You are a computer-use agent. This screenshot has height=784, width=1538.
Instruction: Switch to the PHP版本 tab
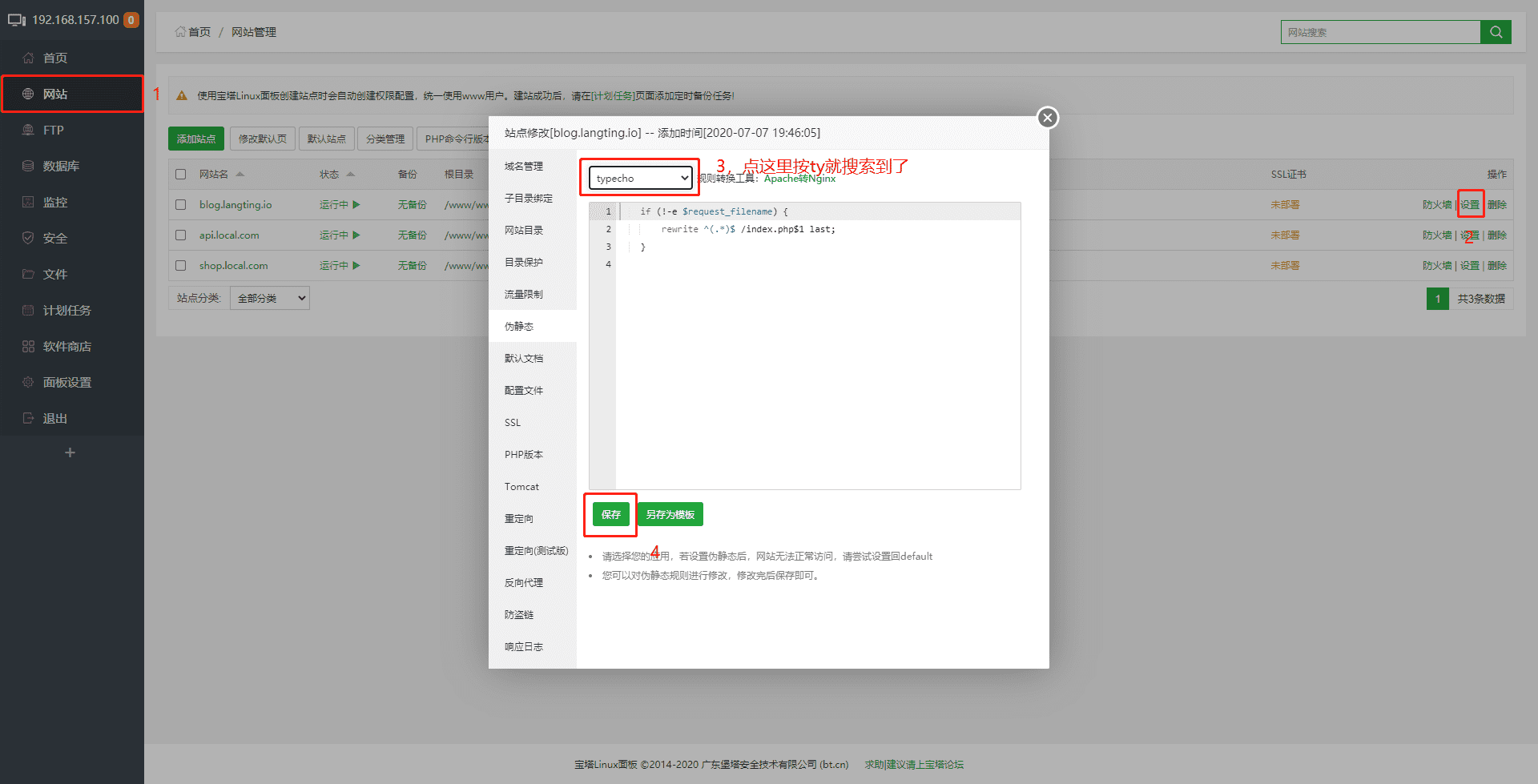533,454
